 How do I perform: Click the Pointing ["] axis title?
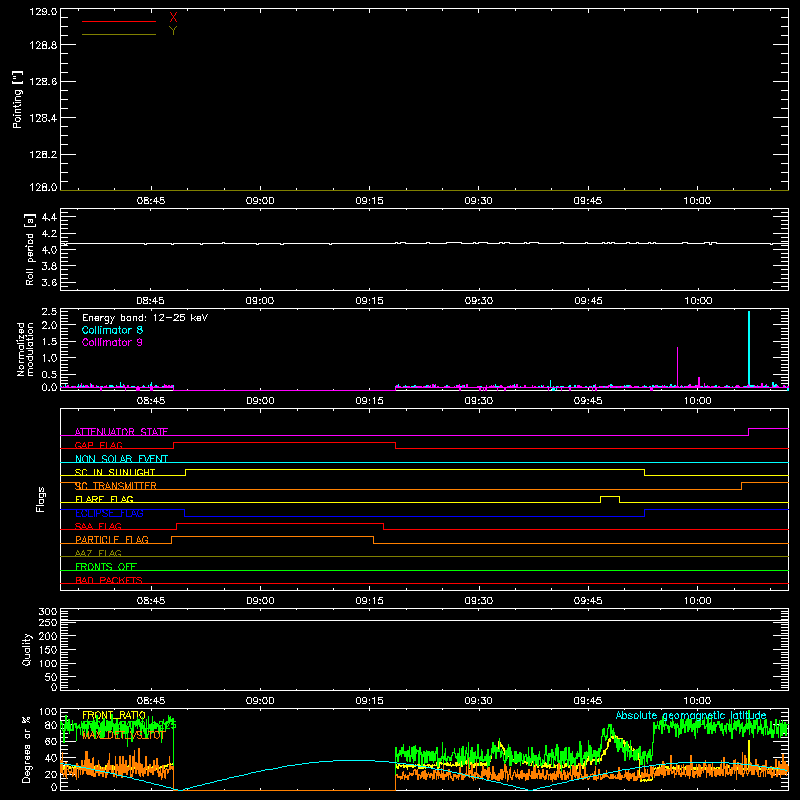18,99
